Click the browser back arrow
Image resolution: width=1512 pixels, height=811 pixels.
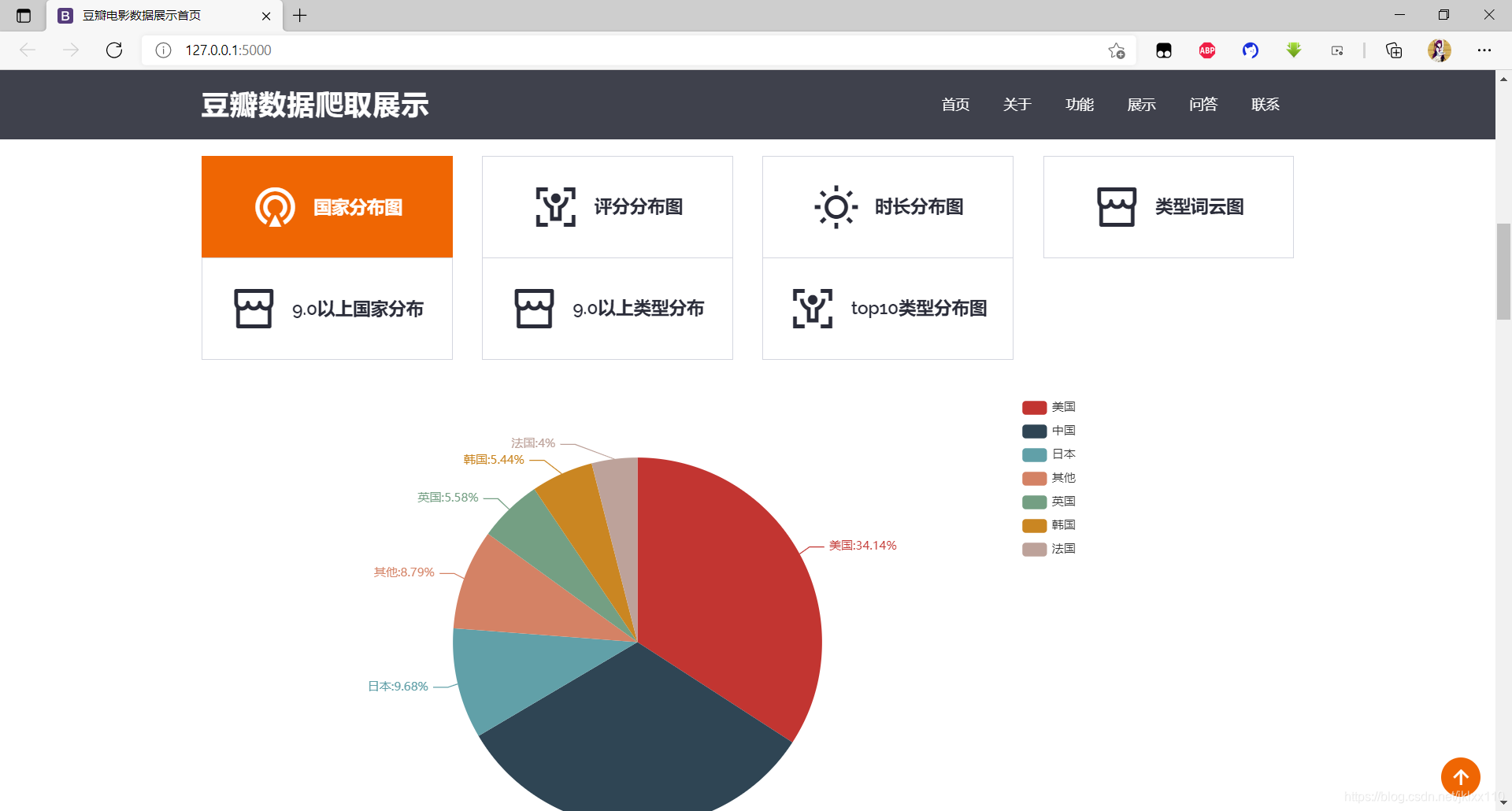pos(28,50)
